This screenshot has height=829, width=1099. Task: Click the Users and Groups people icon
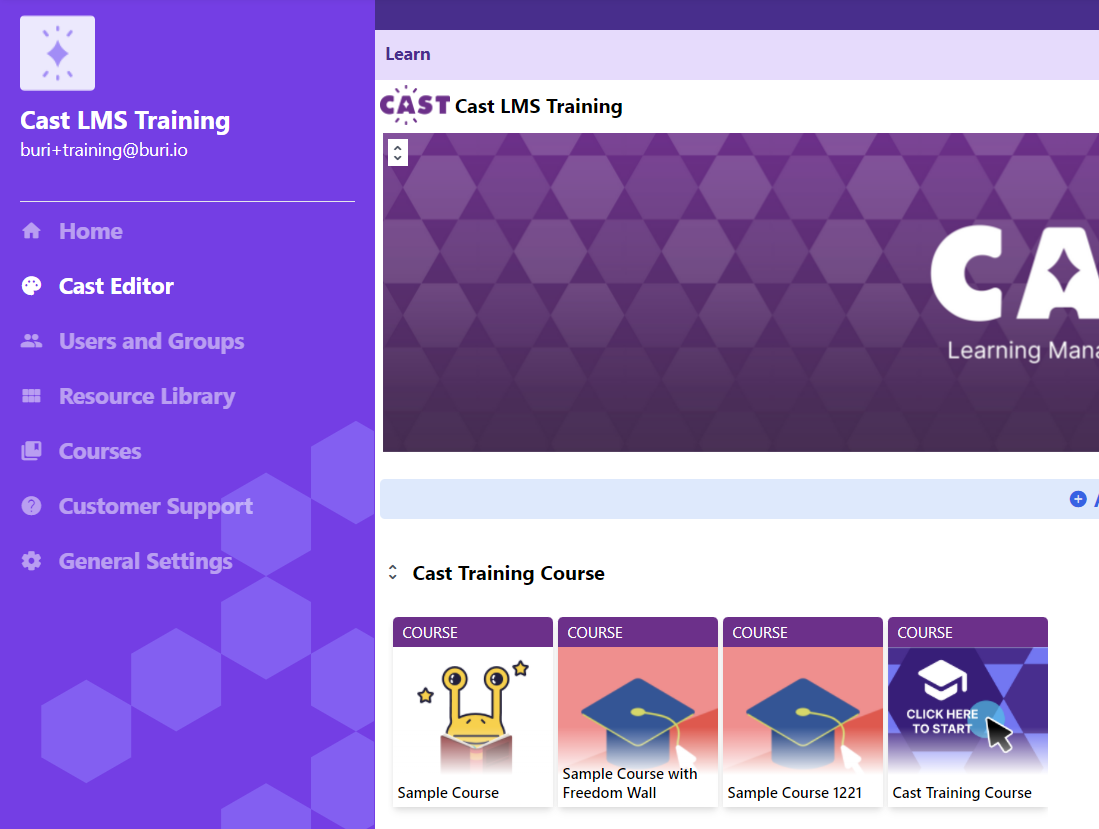click(32, 341)
